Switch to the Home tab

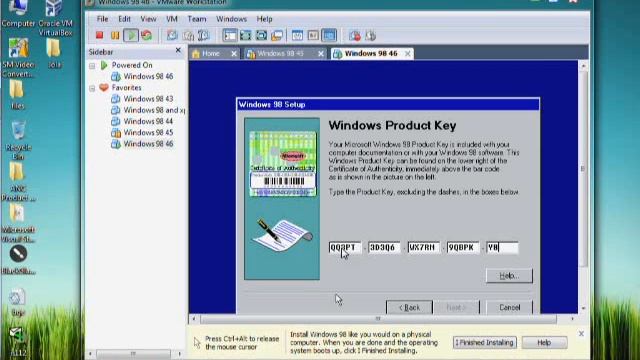click(211, 53)
